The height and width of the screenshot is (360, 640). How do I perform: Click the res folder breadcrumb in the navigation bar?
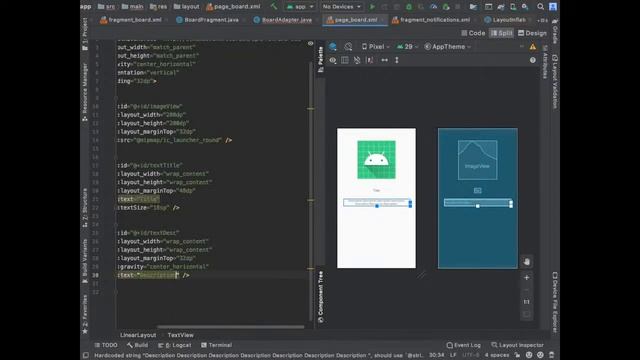coord(158,7)
